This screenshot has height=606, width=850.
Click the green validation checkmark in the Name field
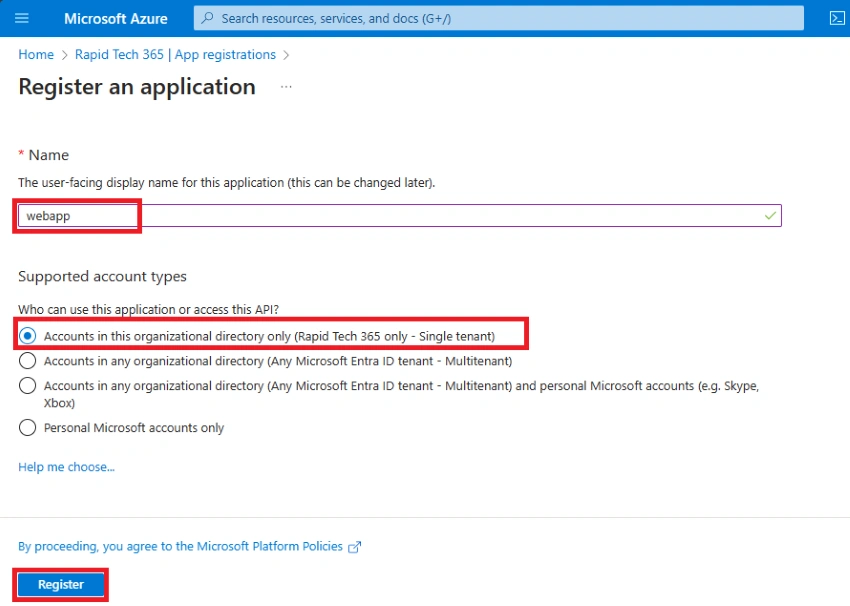tap(770, 216)
